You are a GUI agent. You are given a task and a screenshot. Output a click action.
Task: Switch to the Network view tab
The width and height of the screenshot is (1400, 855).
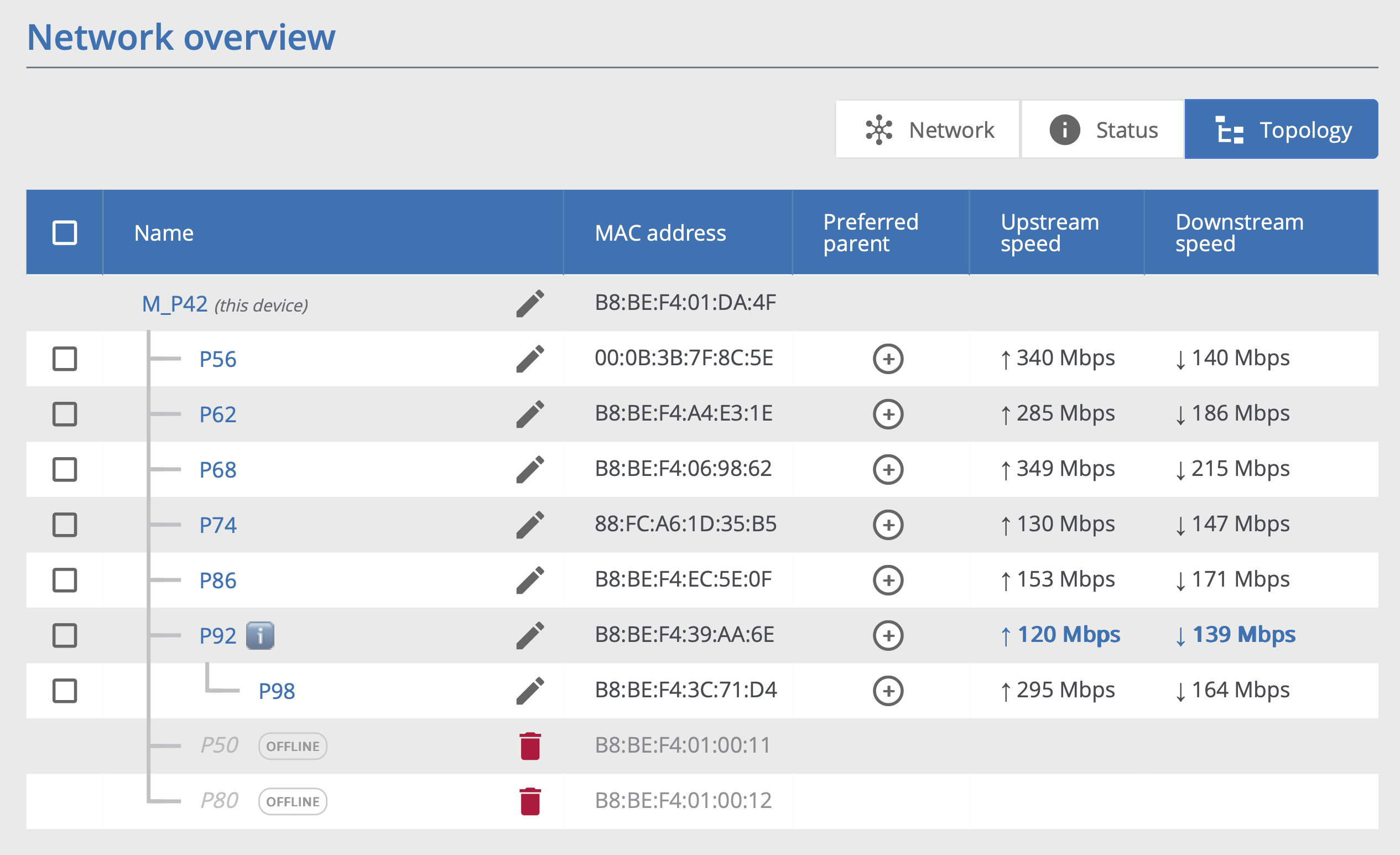tap(927, 129)
